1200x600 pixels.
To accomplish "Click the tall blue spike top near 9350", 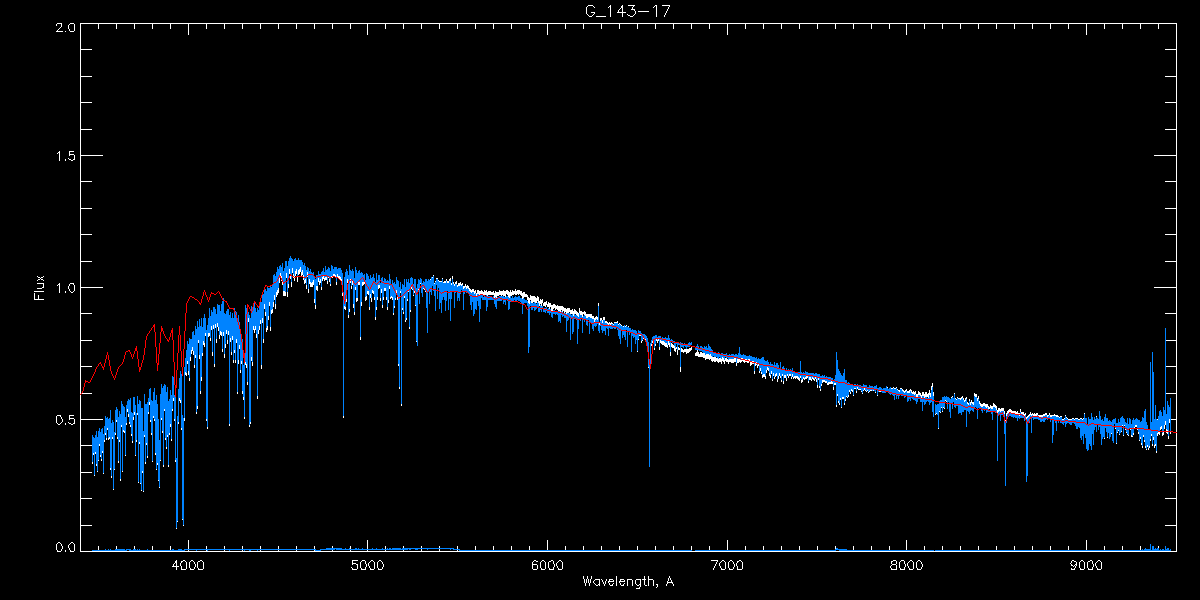I will [1152, 354].
